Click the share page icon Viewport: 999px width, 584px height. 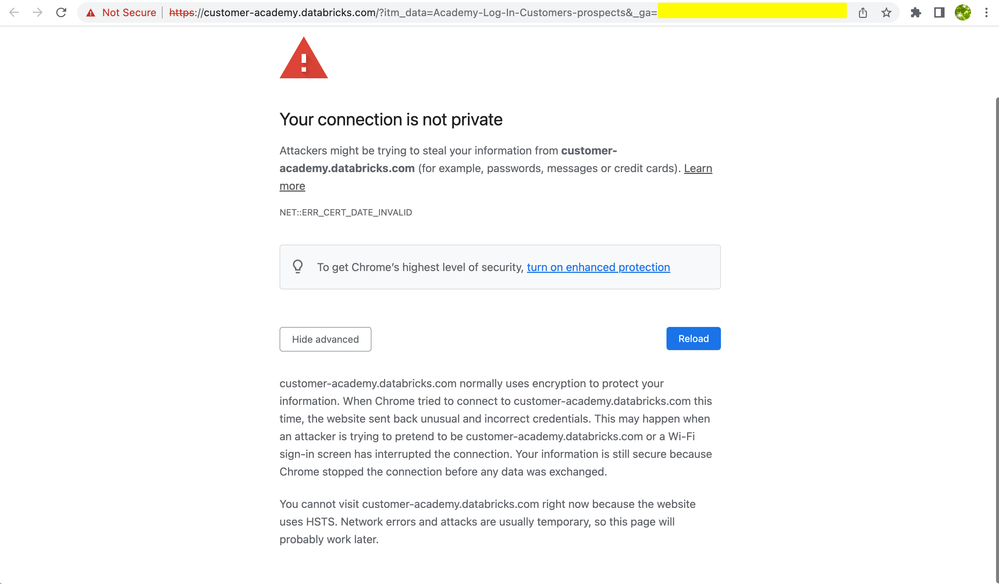(863, 13)
